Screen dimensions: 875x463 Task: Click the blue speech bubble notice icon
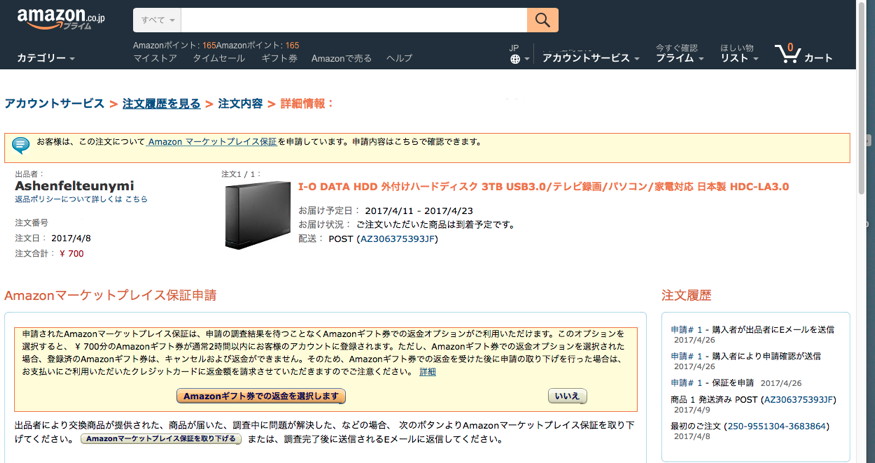coord(21,145)
